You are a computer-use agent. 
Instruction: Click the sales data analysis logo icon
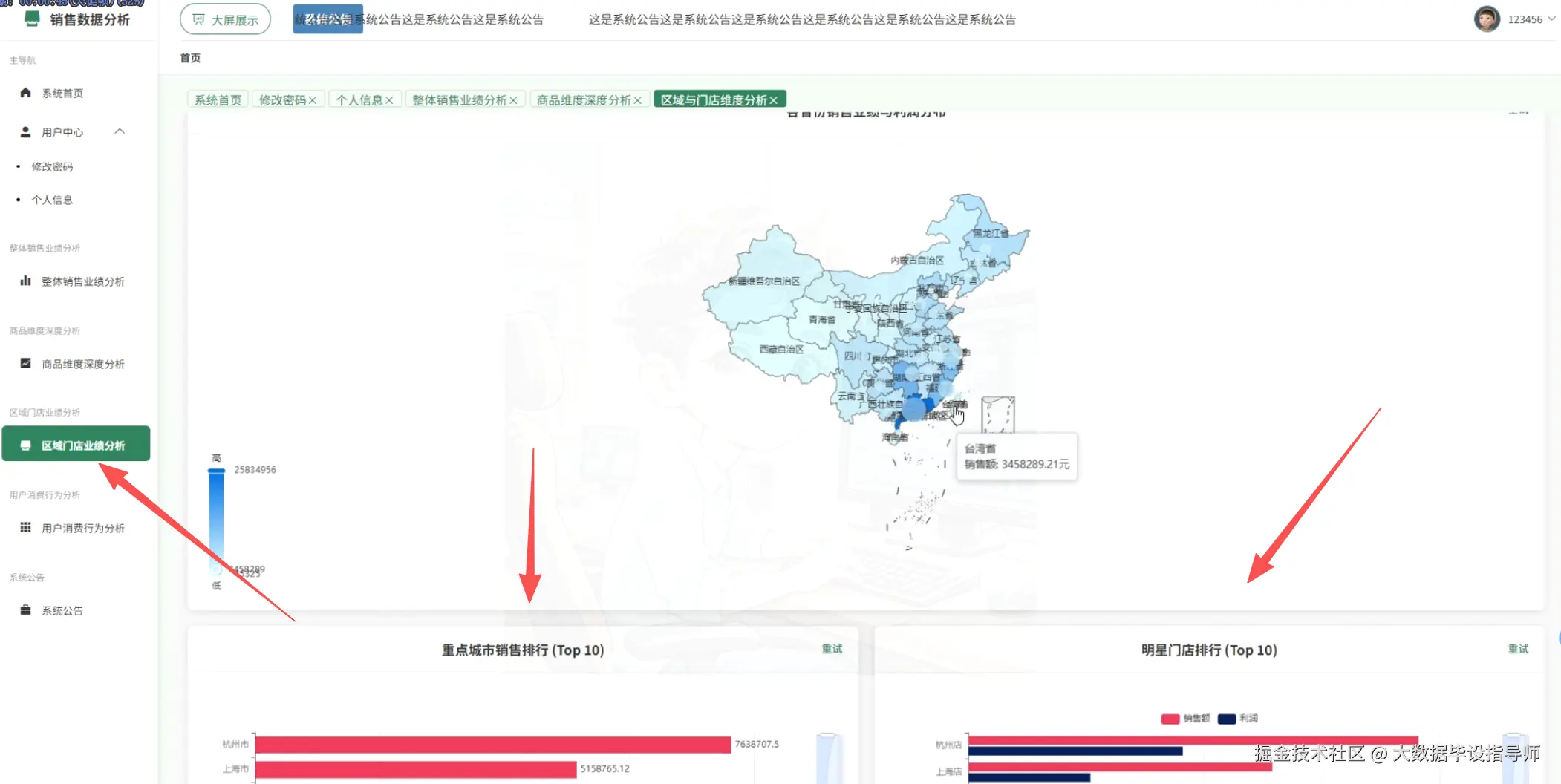(32, 19)
